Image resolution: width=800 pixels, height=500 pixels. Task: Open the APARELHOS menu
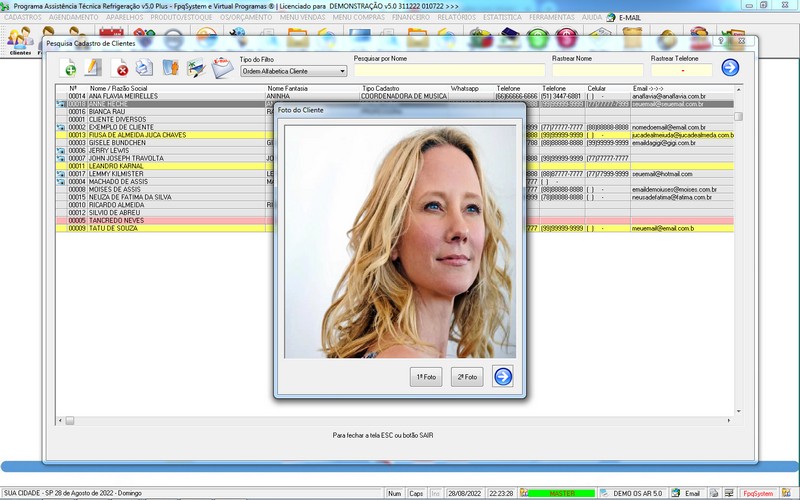point(124,17)
